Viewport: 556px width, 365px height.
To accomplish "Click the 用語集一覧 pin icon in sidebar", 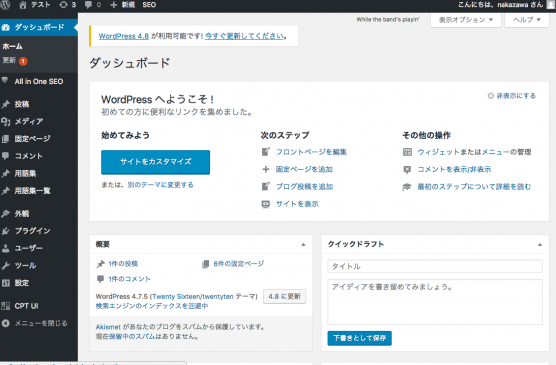I will click(5, 191).
